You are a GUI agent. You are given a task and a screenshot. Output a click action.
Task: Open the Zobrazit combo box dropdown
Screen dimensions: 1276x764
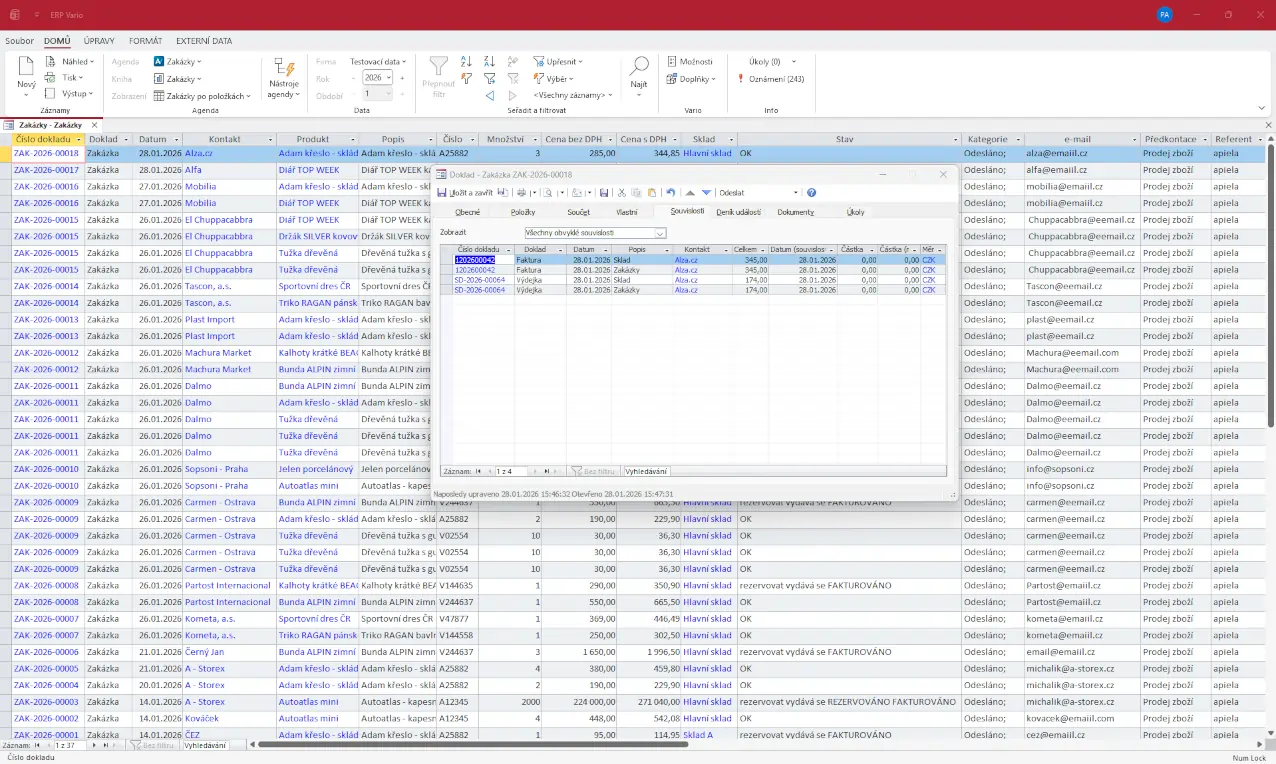pos(660,233)
